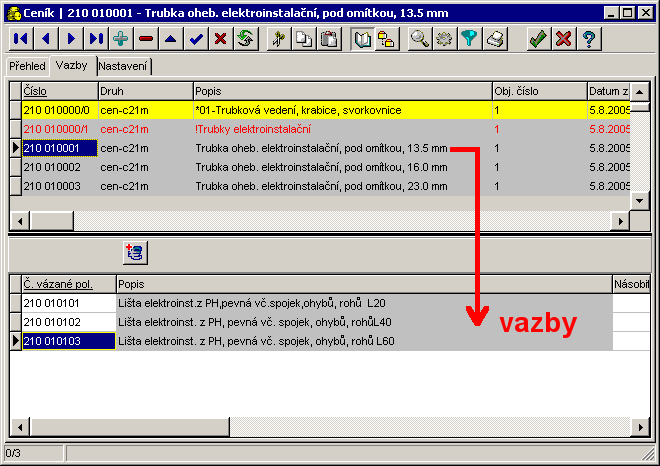Viewport: 660px width, 466px height.
Task: Click the Obj. číslo column header
Action: [538, 91]
